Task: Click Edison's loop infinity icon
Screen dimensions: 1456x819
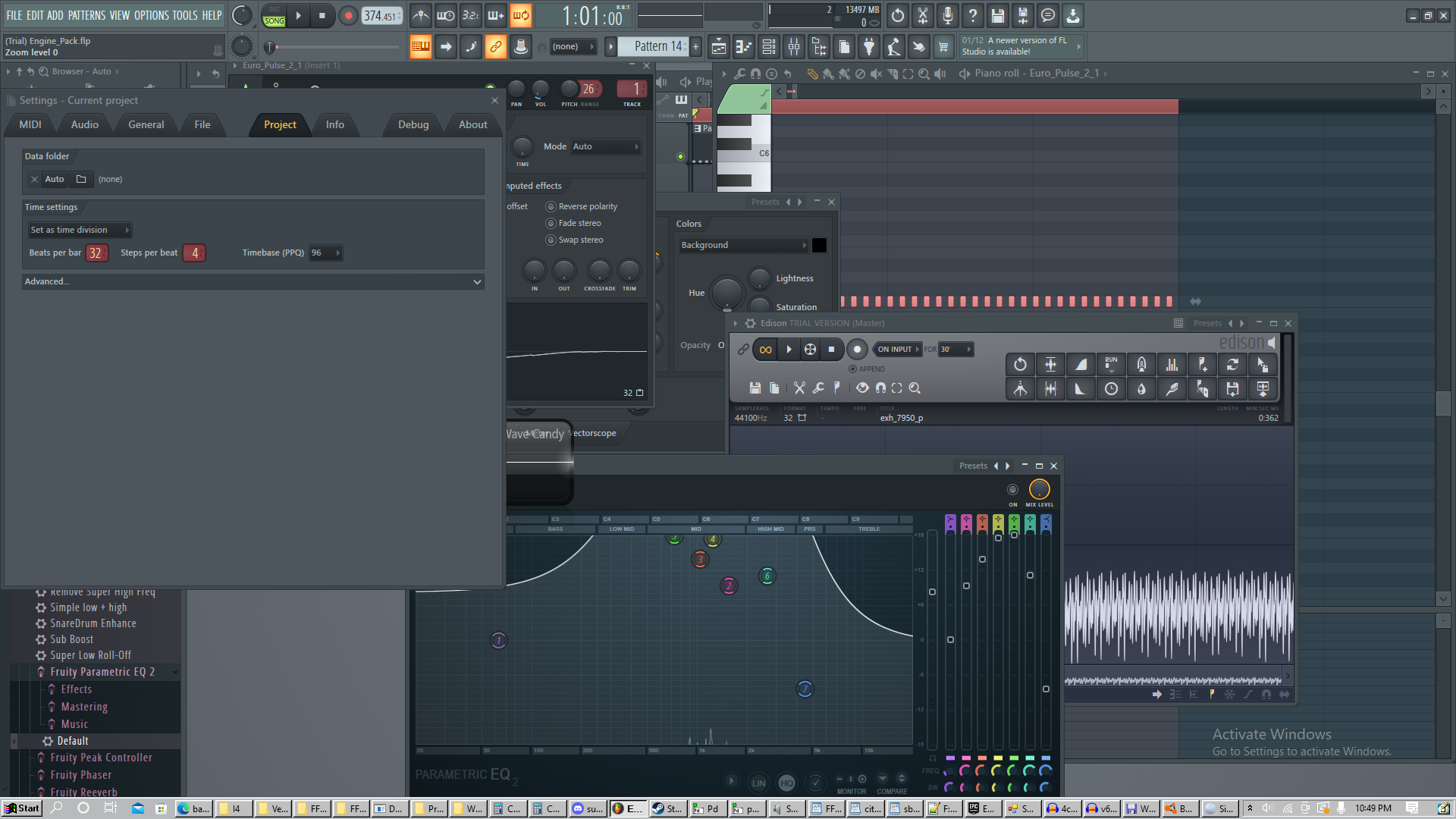Action: click(765, 350)
